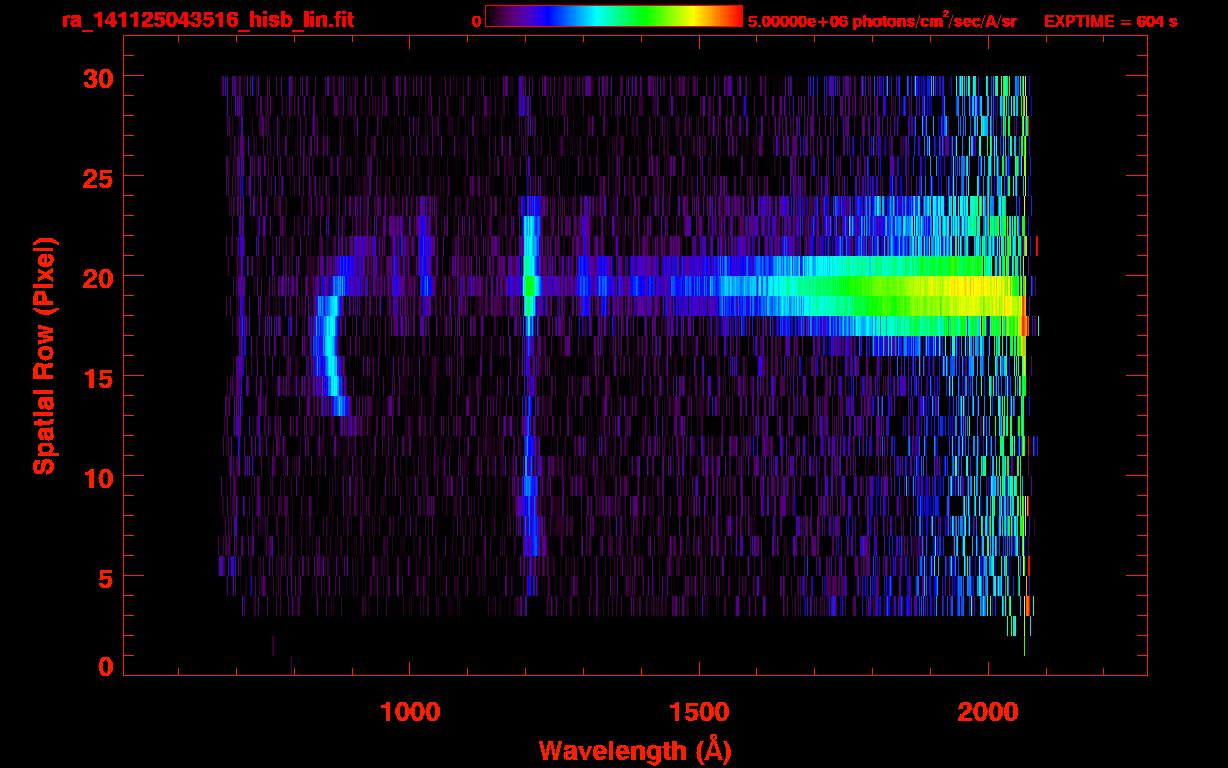1228x768 pixels.
Task: Click the 5.00000e+06 photons units label
Action: (882, 21)
